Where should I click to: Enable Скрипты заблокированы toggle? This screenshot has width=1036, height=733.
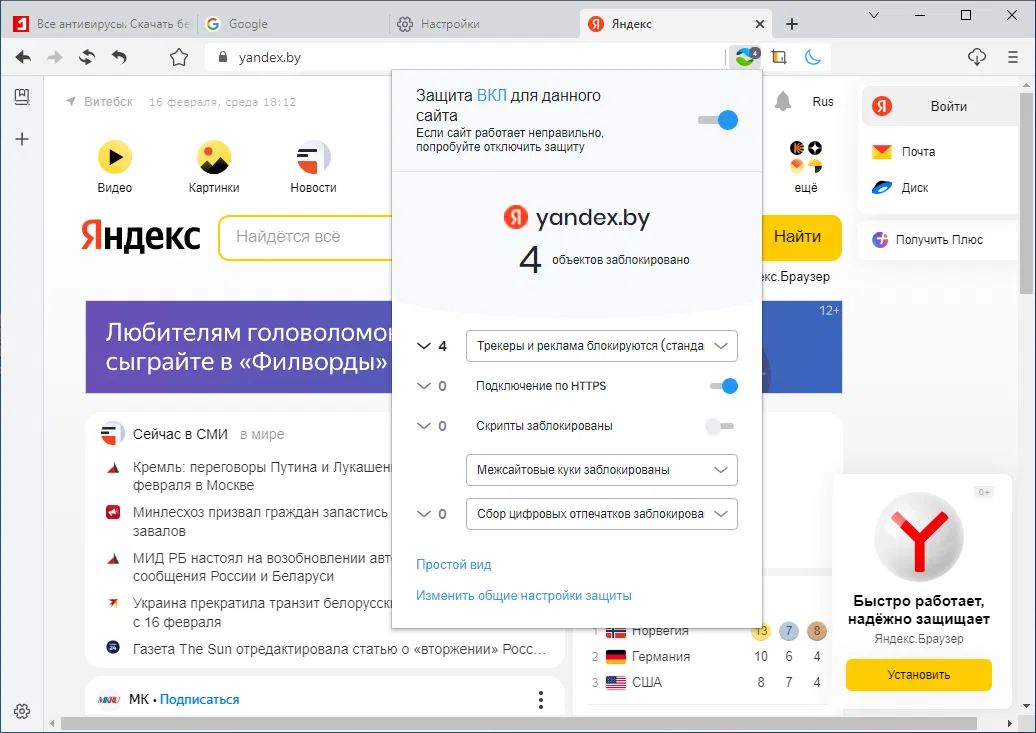click(x=720, y=426)
